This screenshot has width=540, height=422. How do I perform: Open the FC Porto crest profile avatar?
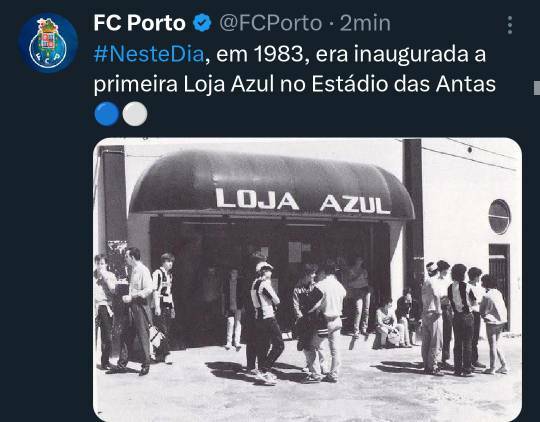[x=48, y=43]
